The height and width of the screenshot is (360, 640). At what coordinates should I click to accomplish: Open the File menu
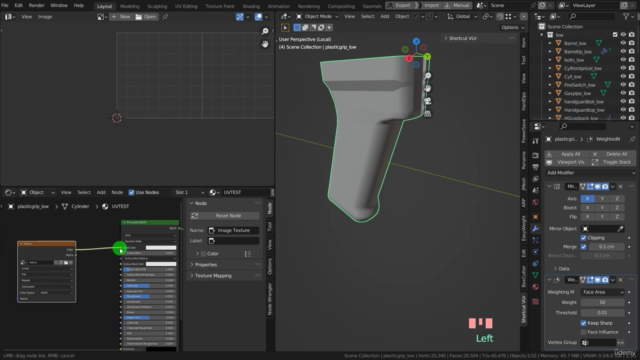(x=5, y=5)
